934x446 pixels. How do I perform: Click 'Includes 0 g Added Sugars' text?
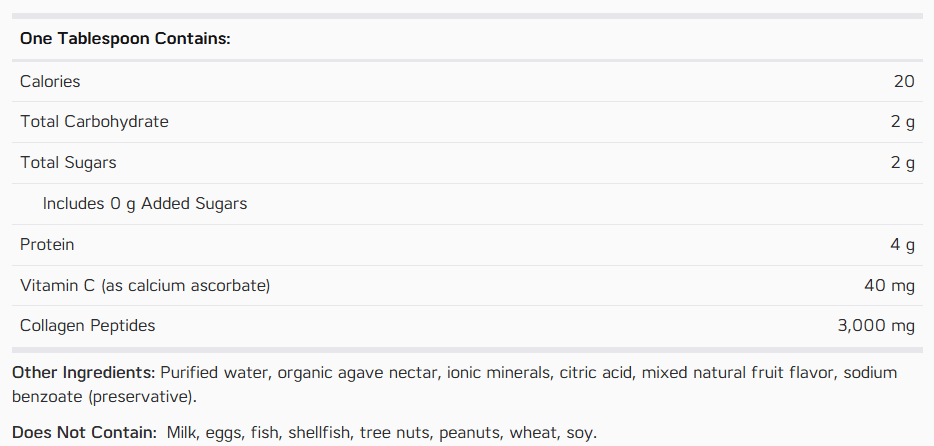click(x=145, y=204)
